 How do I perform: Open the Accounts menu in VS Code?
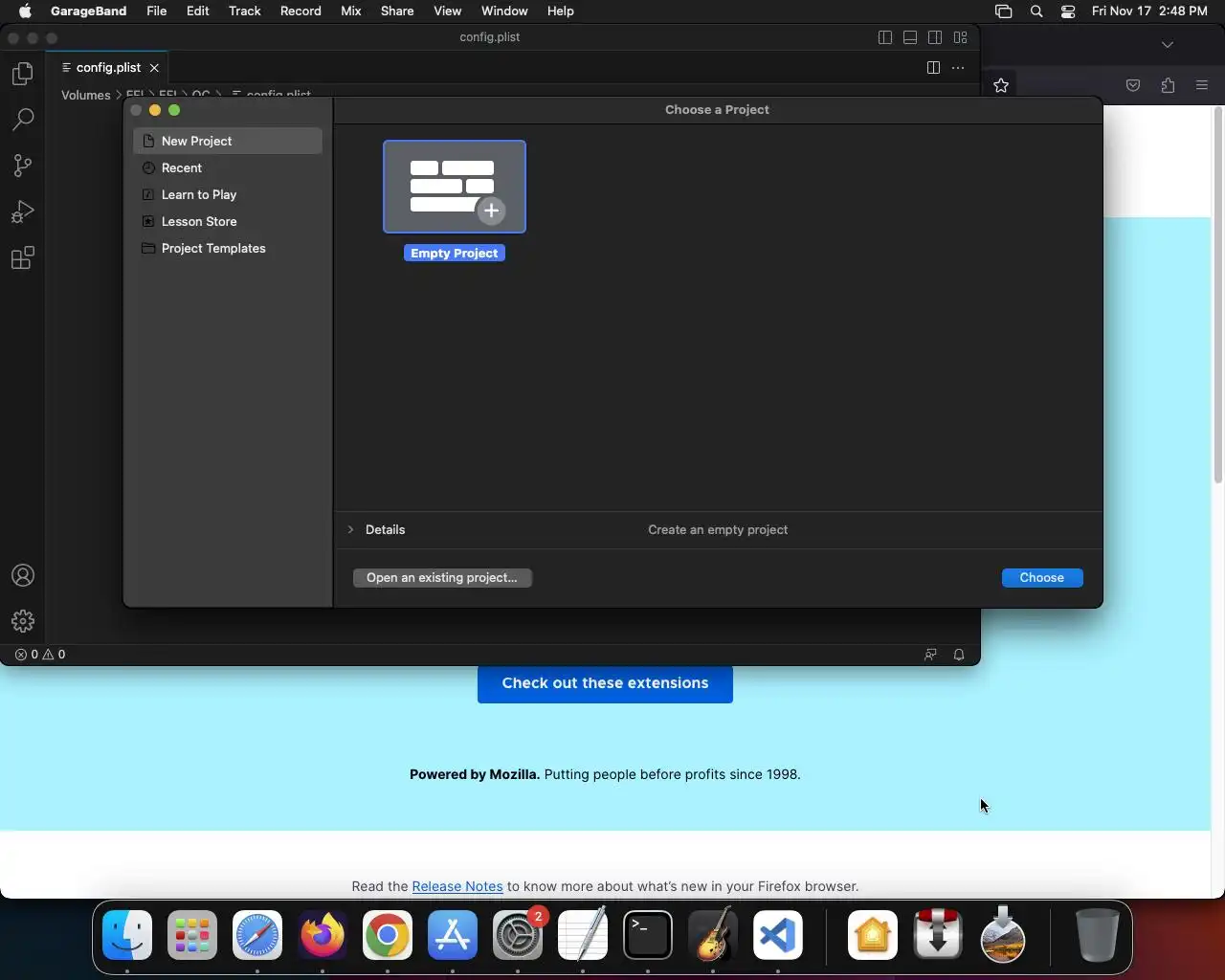(x=23, y=575)
